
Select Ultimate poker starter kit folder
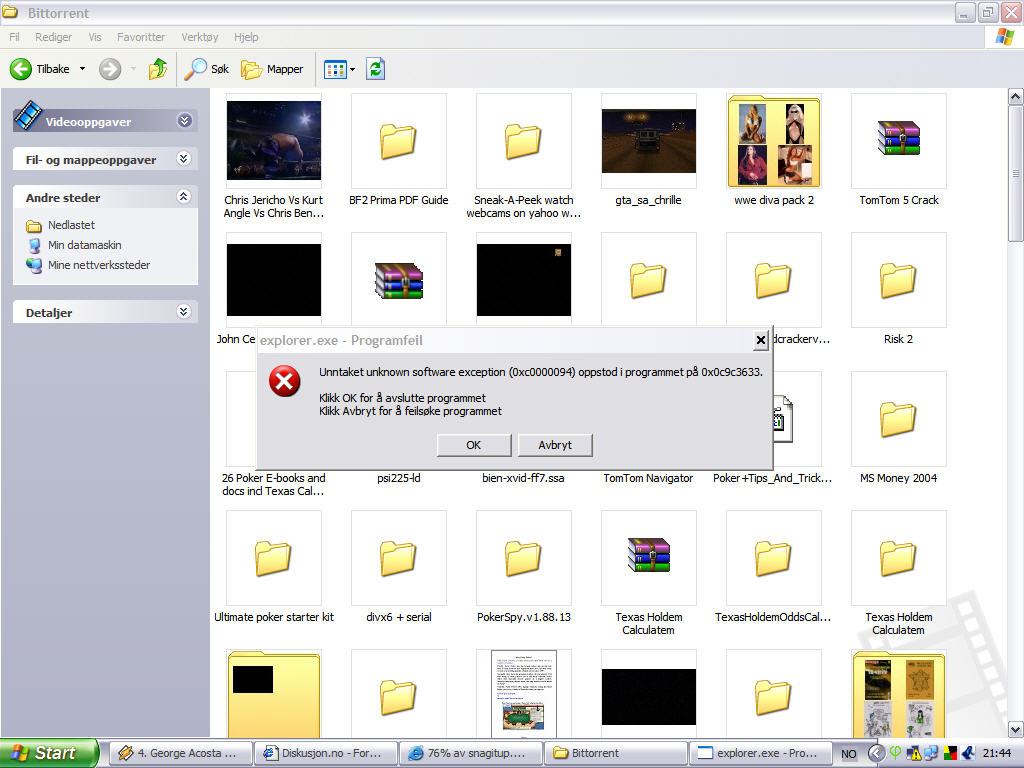point(274,558)
